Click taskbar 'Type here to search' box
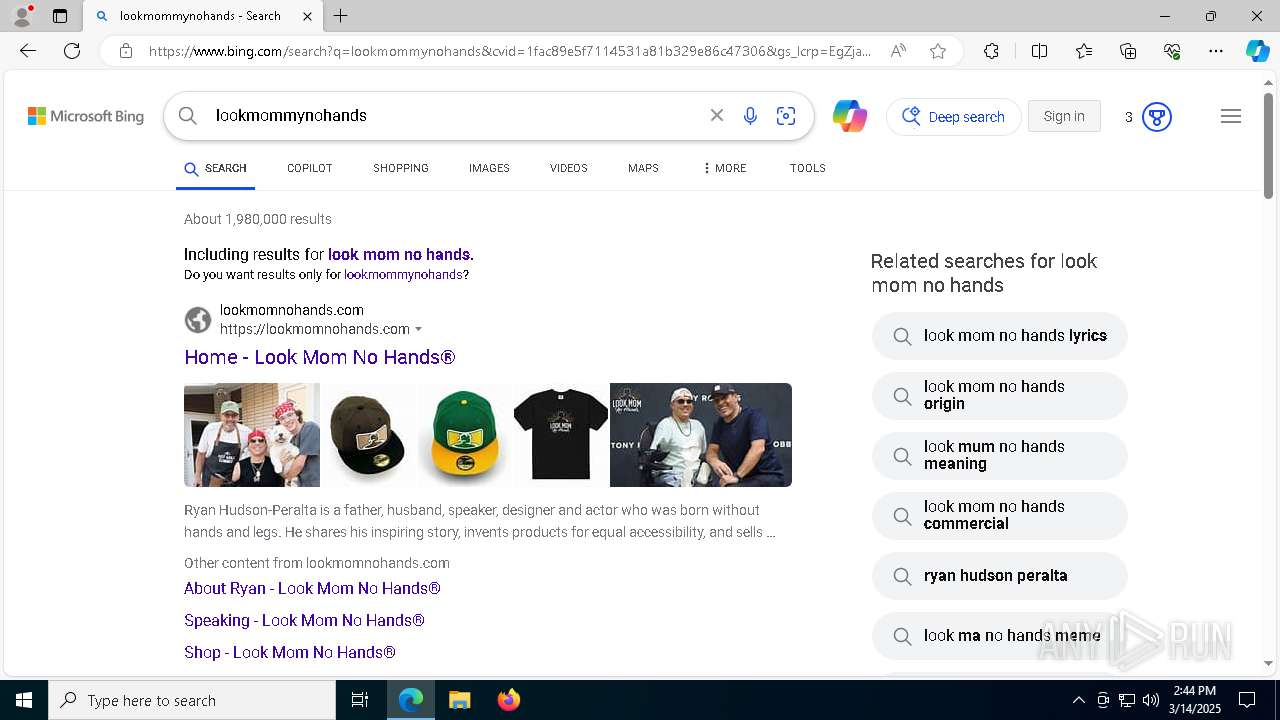 coord(192,700)
